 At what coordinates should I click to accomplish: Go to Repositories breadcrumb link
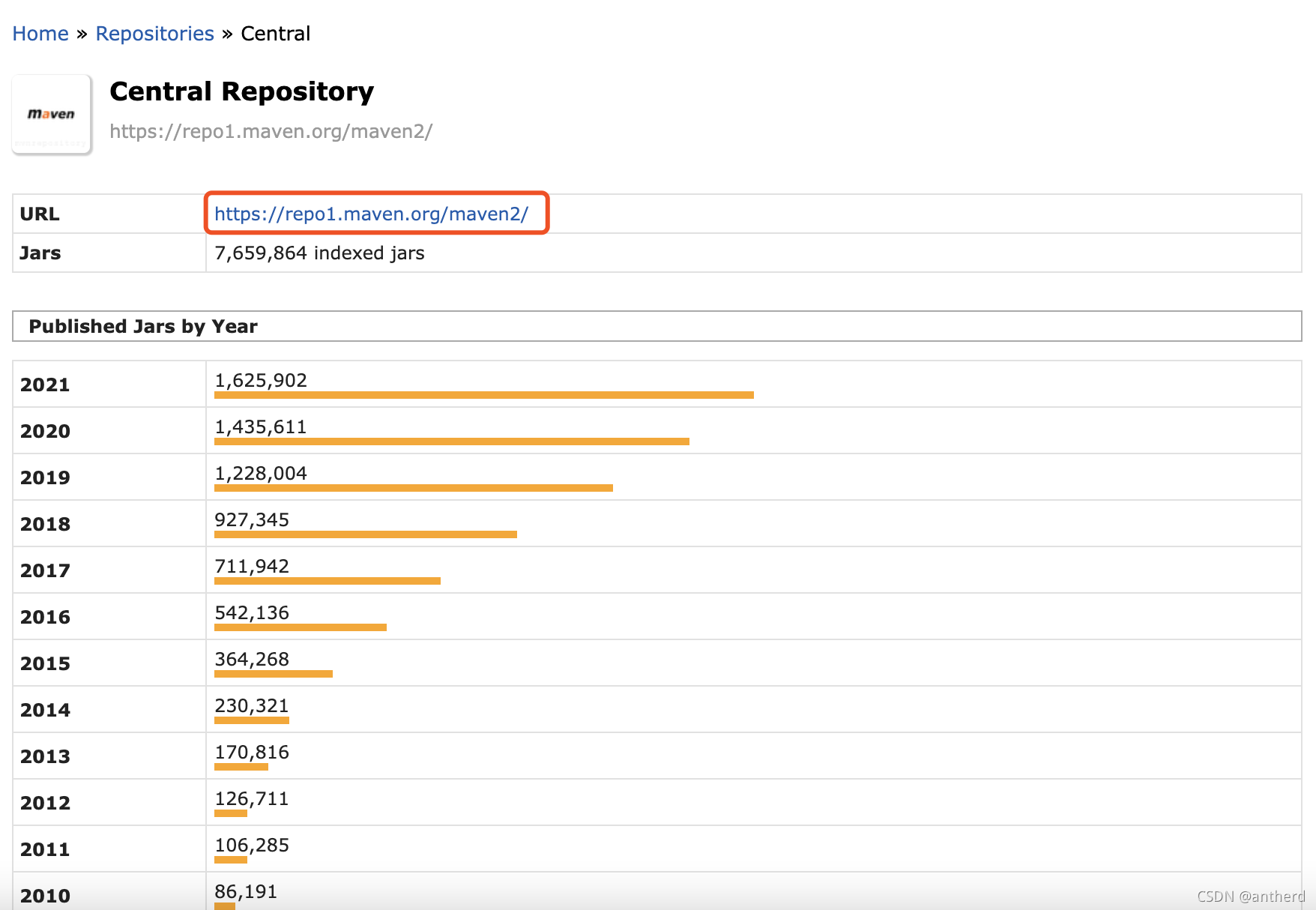click(154, 34)
